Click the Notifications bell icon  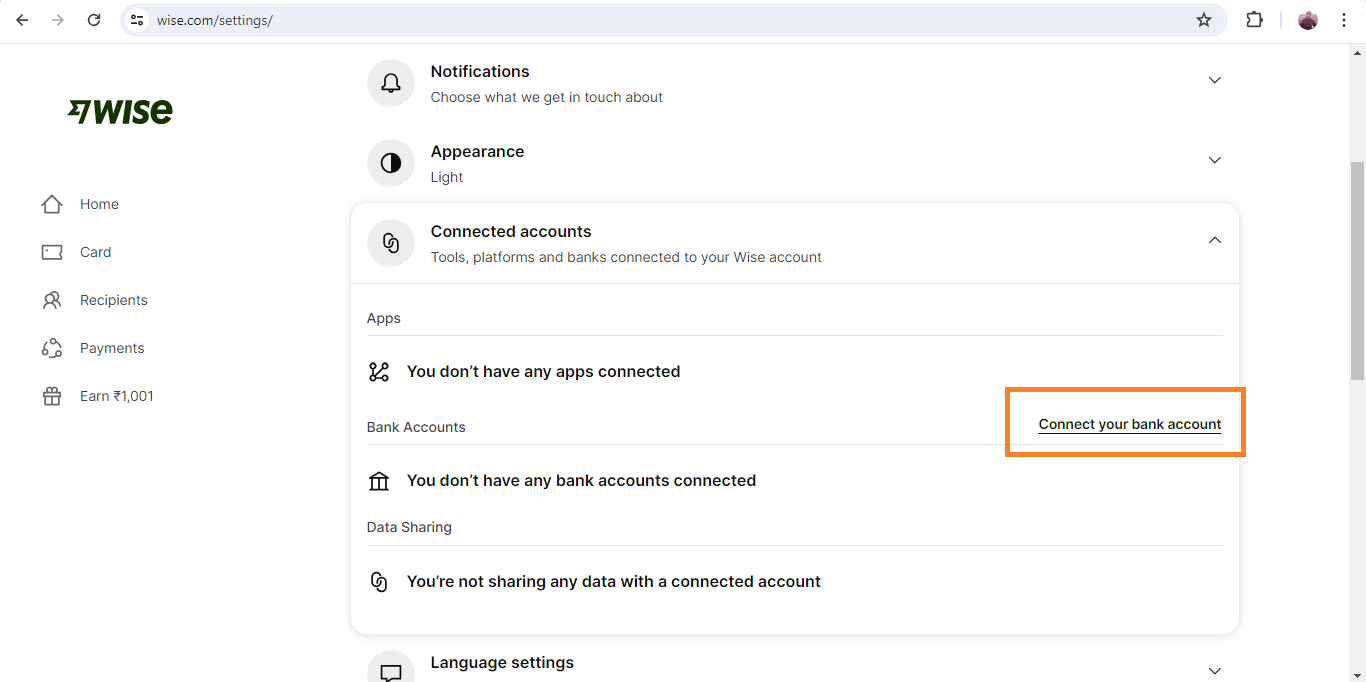click(391, 83)
